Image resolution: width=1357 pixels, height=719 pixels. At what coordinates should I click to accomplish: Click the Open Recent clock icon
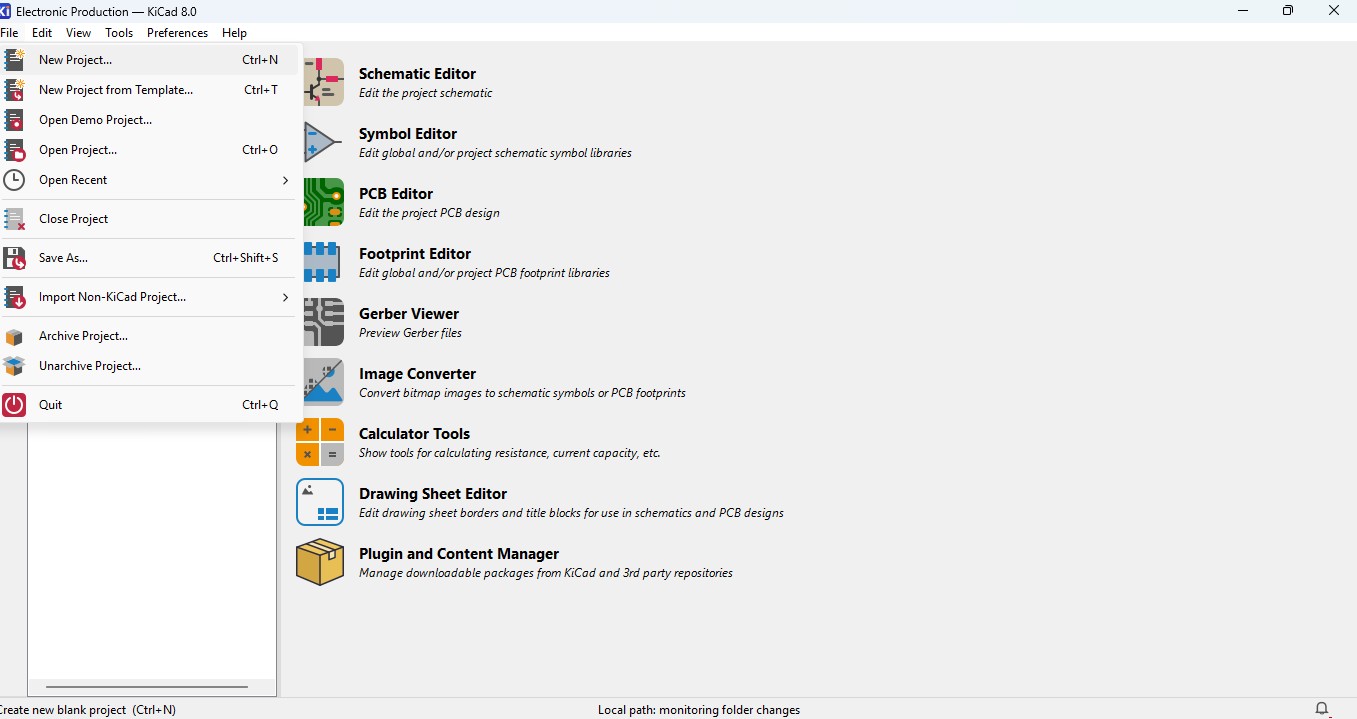click(x=14, y=180)
